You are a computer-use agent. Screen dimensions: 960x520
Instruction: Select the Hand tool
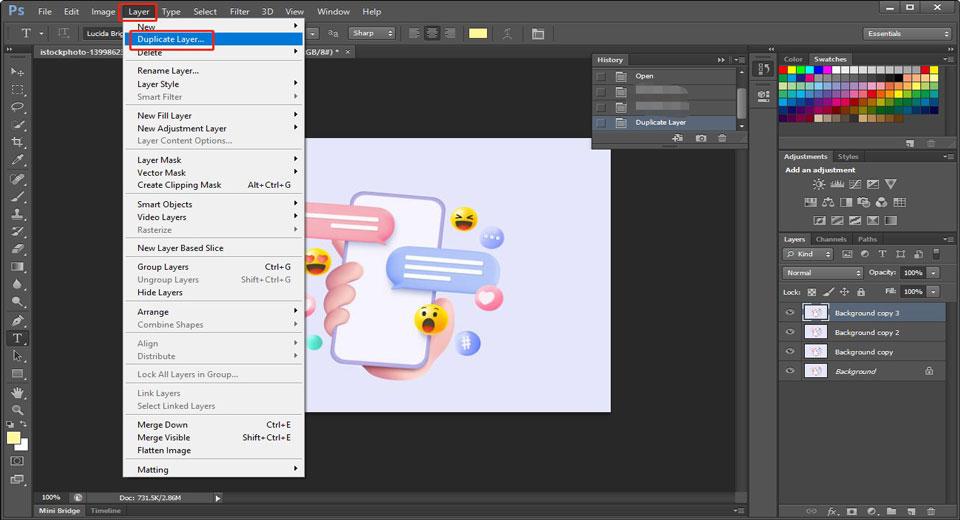click(x=17, y=393)
